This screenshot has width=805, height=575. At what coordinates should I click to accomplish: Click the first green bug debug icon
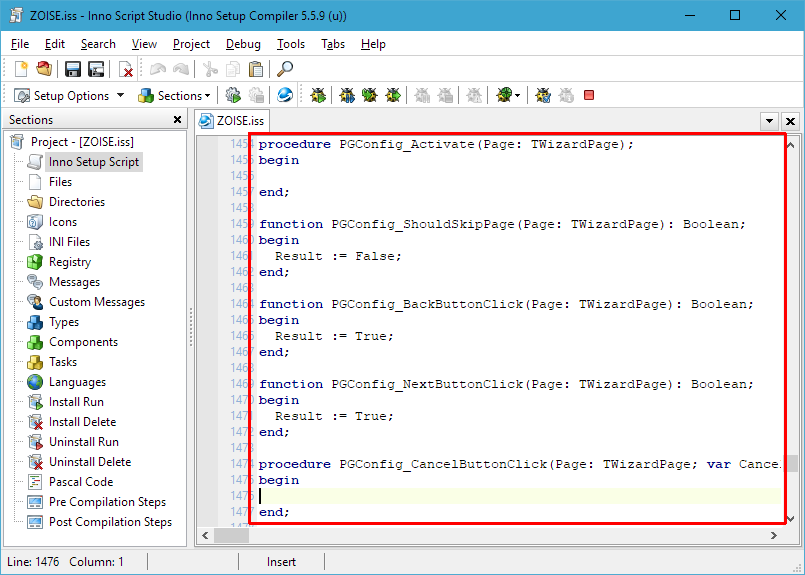(x=318, y=95)
